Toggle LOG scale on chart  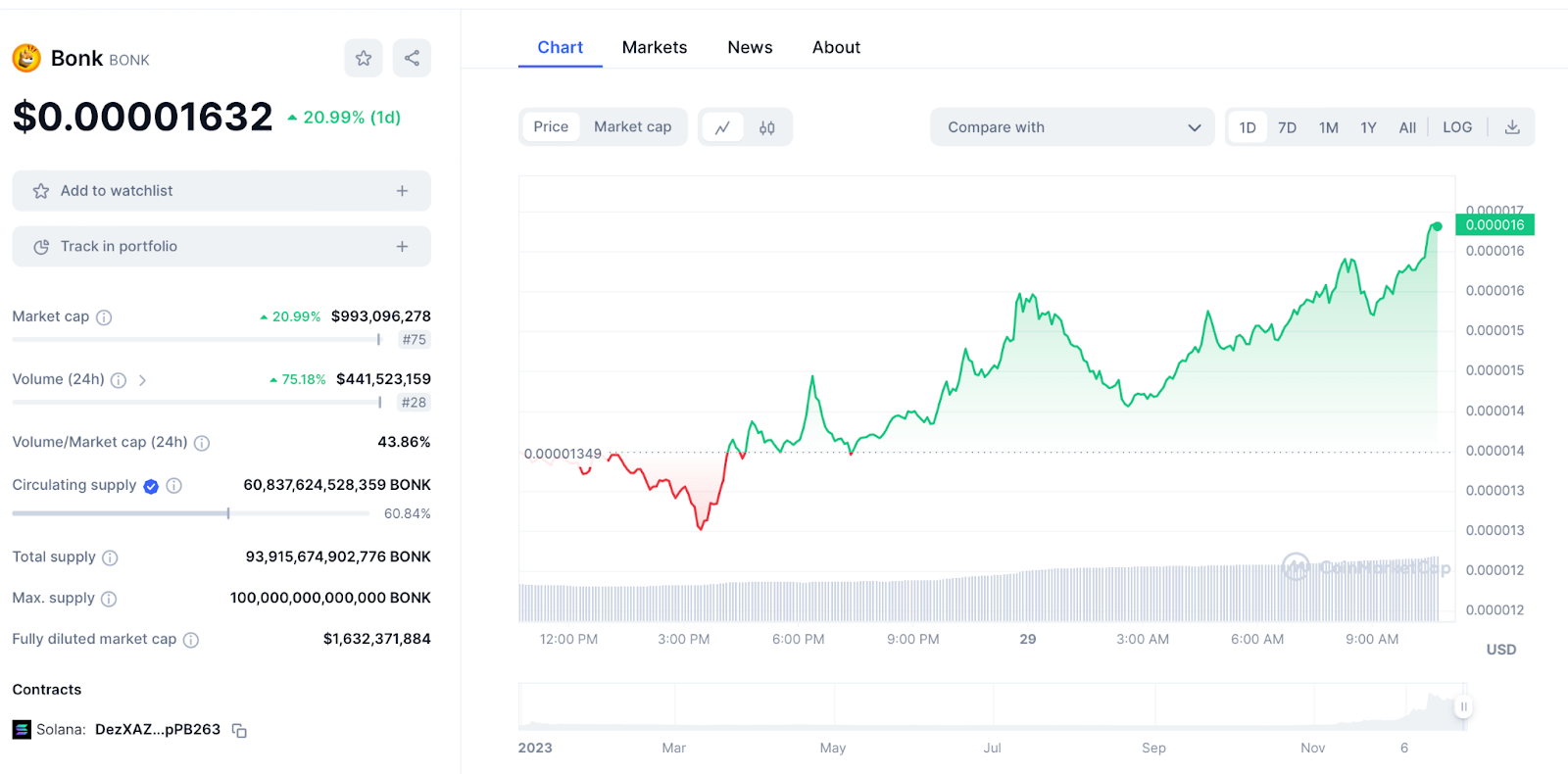point(1457,127)
